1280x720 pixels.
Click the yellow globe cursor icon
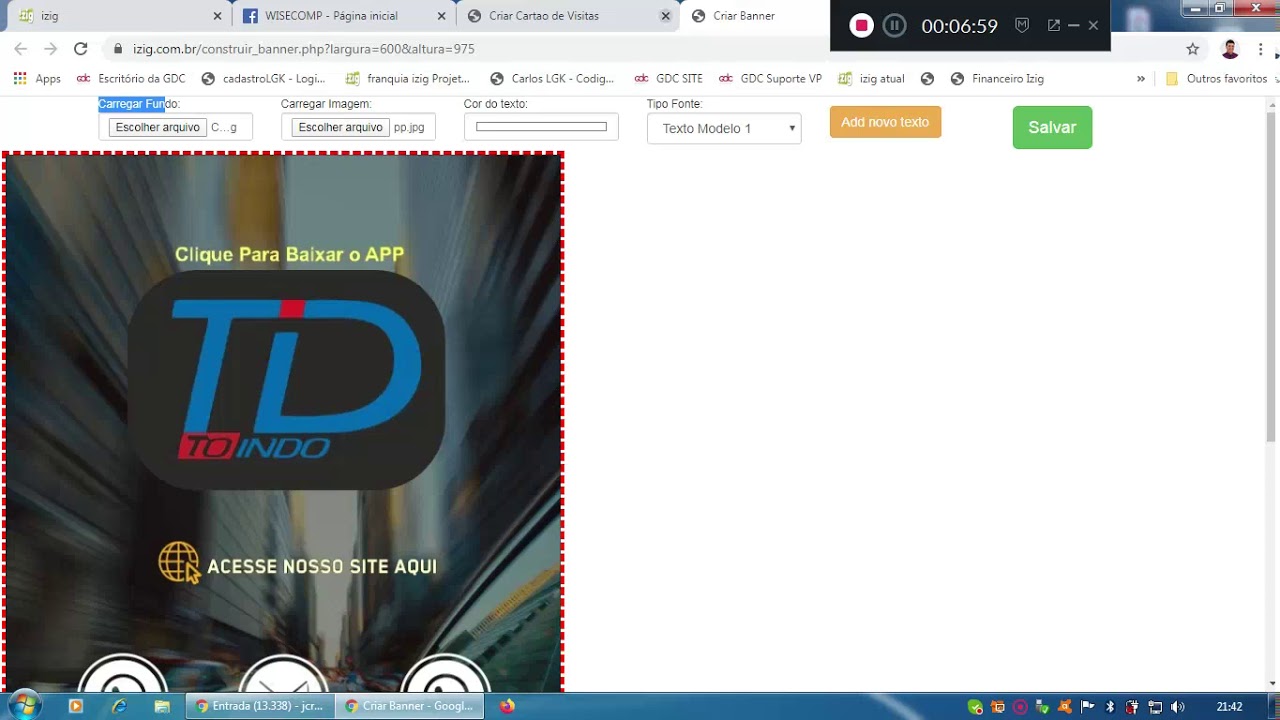(x=179, y=562)
